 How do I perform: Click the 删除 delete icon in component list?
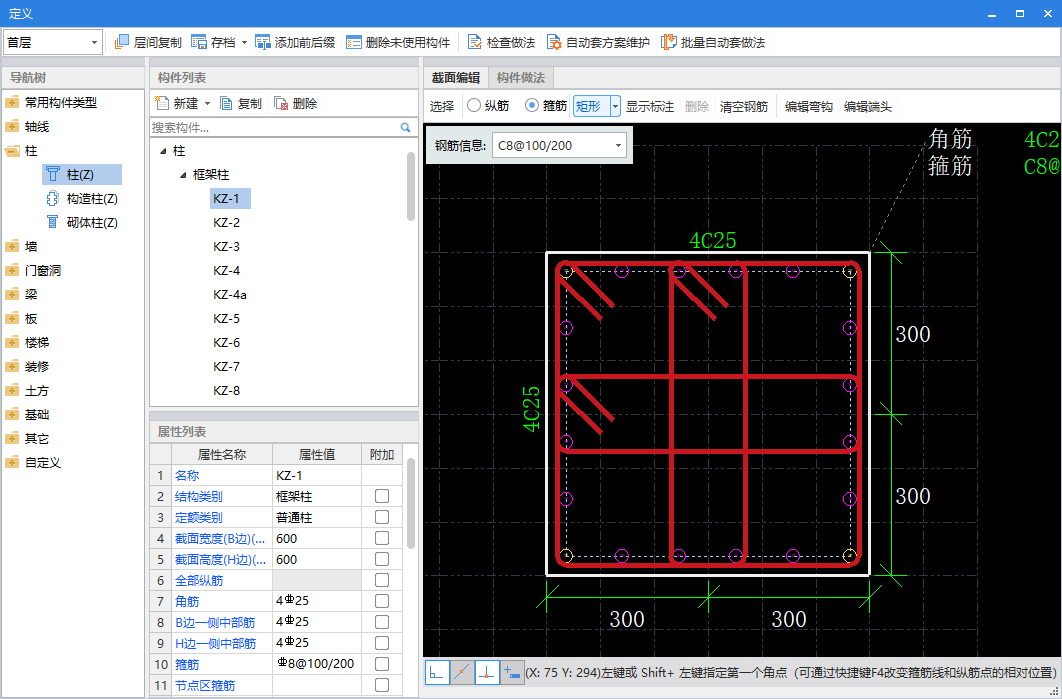click(x=281, y=103)
